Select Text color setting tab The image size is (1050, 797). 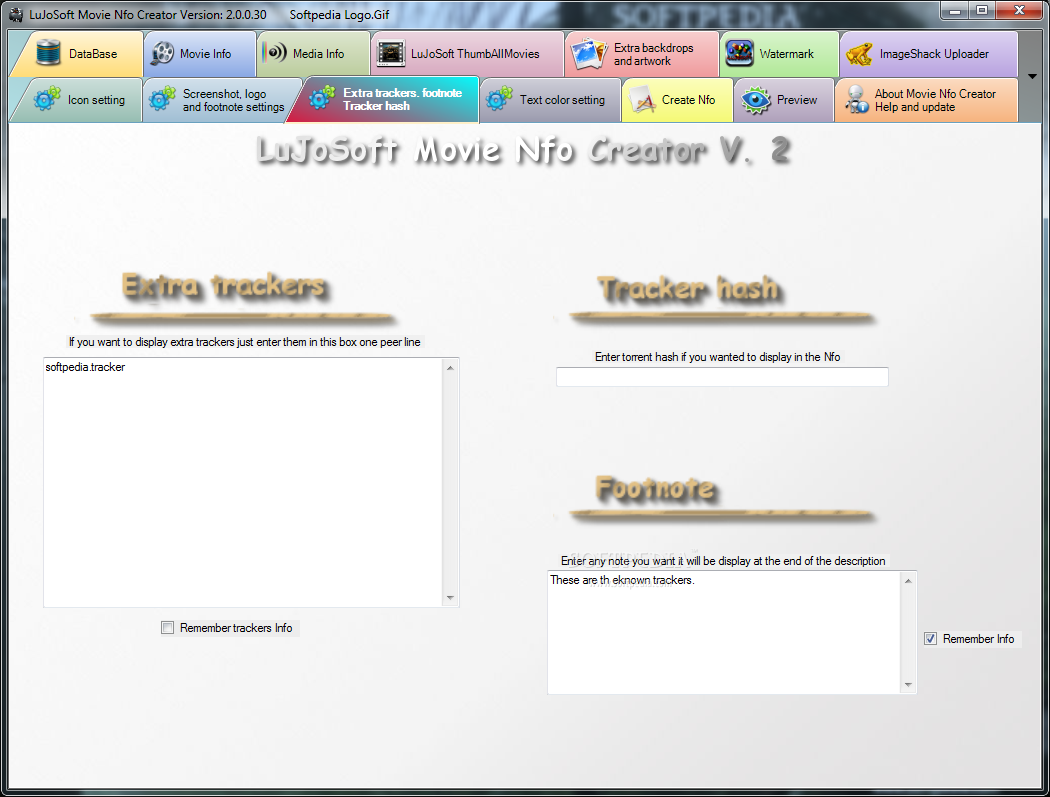pyautogui.click(x=550, y=100)
